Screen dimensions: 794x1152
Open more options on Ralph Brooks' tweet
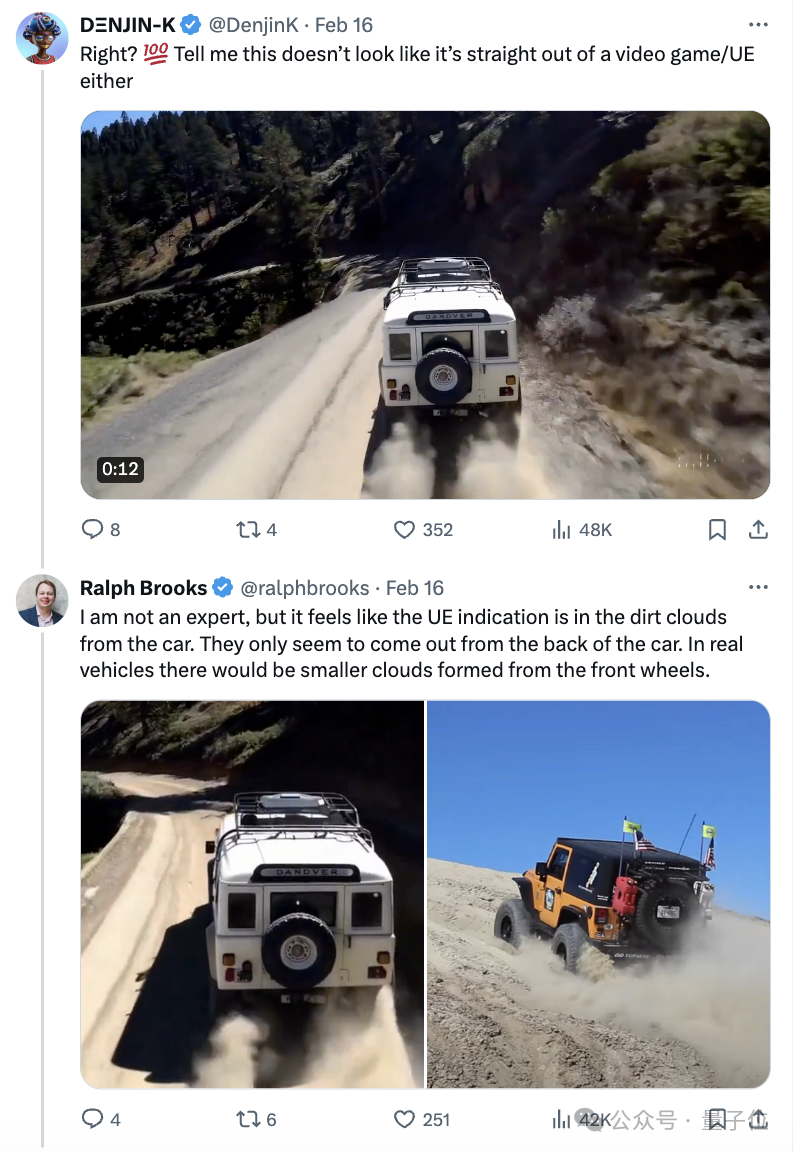point(758,587)
